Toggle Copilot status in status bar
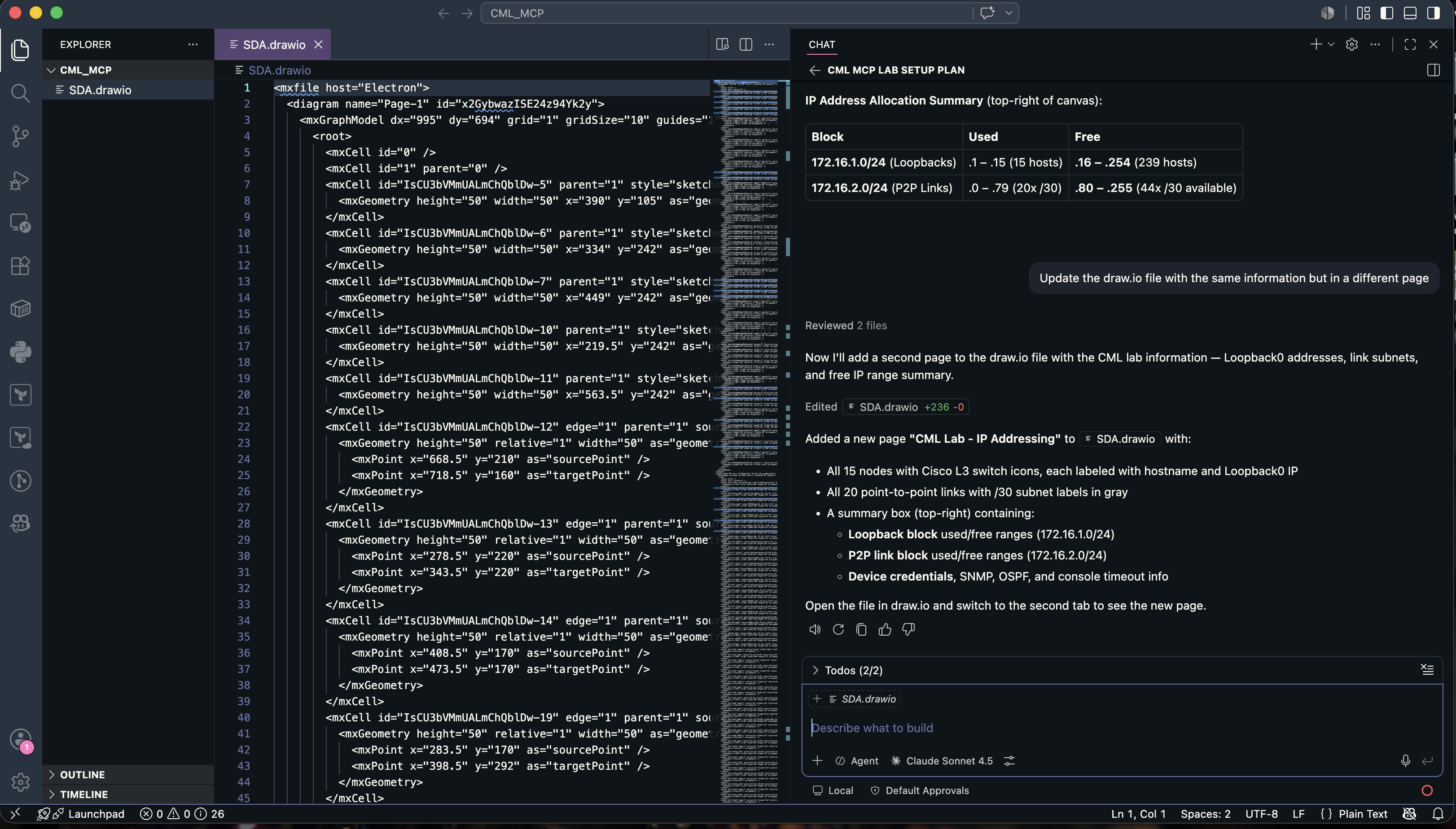Screen dimensions: 1456x829 [x=1409, y=814]
